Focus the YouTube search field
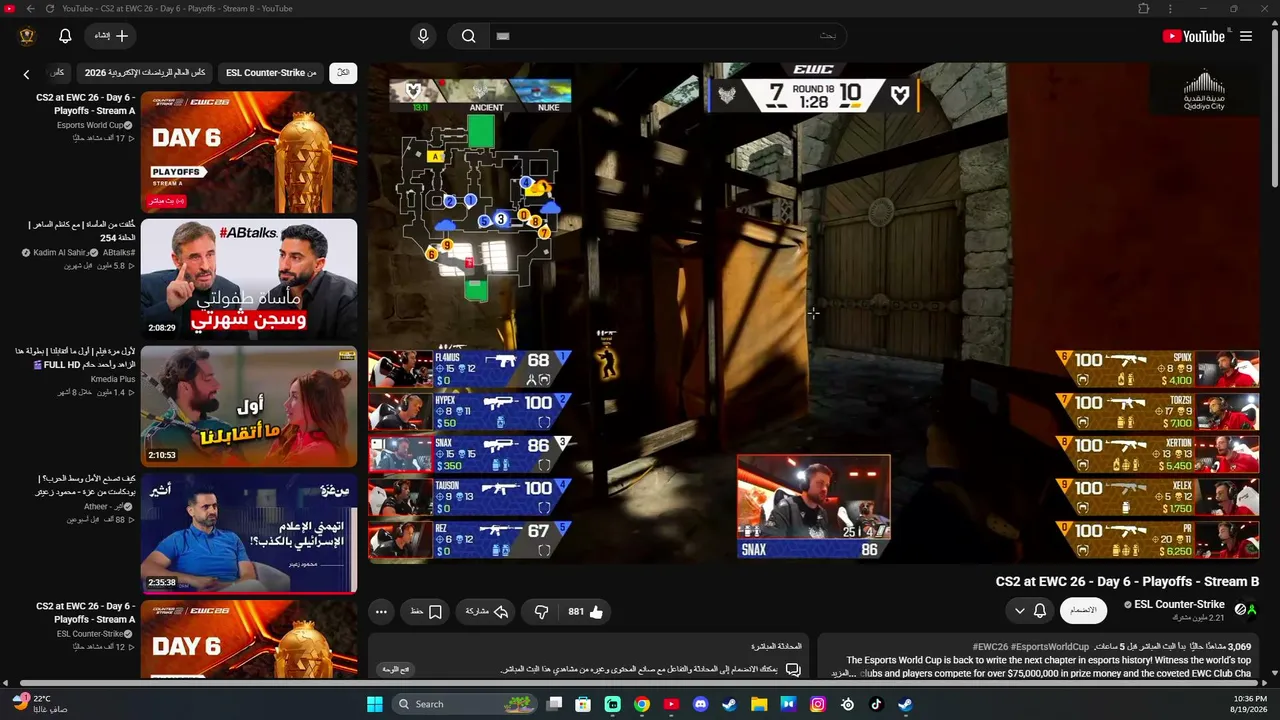The height and width of the screenshot is (720, 1280). (x=667, y=36)
